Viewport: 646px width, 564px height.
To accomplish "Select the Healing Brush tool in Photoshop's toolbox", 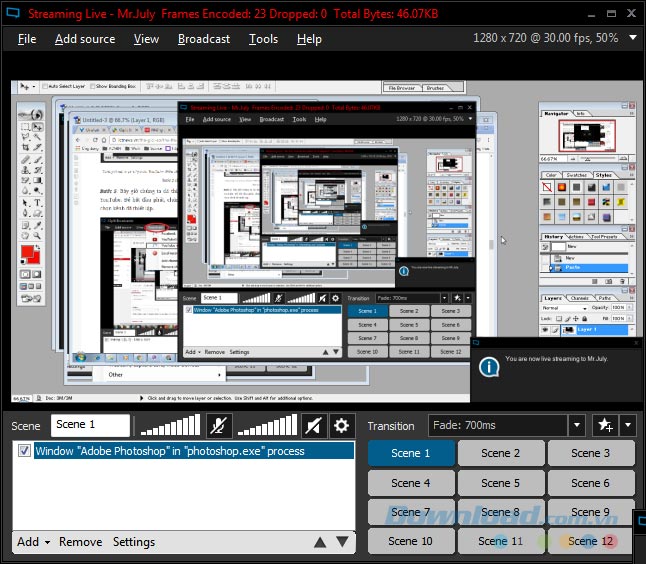I will (x=25, y=159).
